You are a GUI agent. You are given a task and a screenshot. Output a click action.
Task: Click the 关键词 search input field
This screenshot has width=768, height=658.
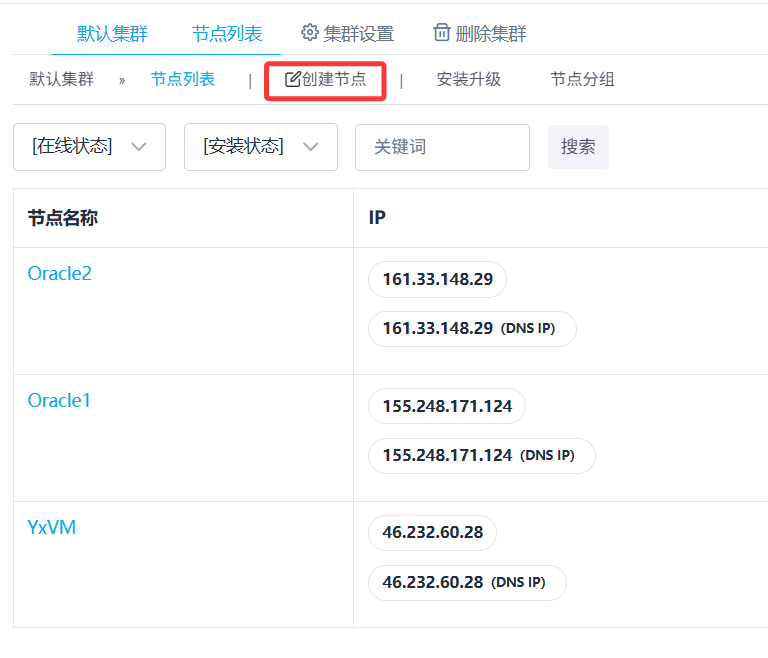point(441,147)
